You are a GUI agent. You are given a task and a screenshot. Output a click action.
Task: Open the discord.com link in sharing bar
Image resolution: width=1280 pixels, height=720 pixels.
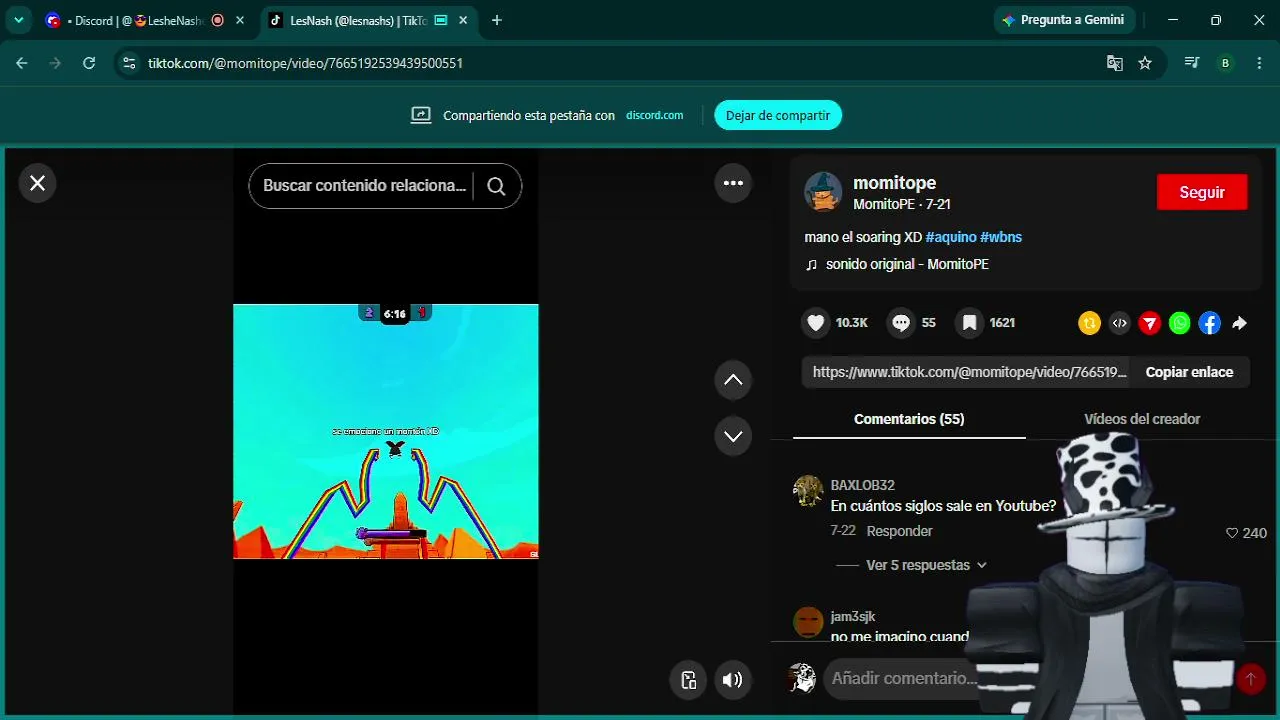pyautogui.click(x=655, y=115)
